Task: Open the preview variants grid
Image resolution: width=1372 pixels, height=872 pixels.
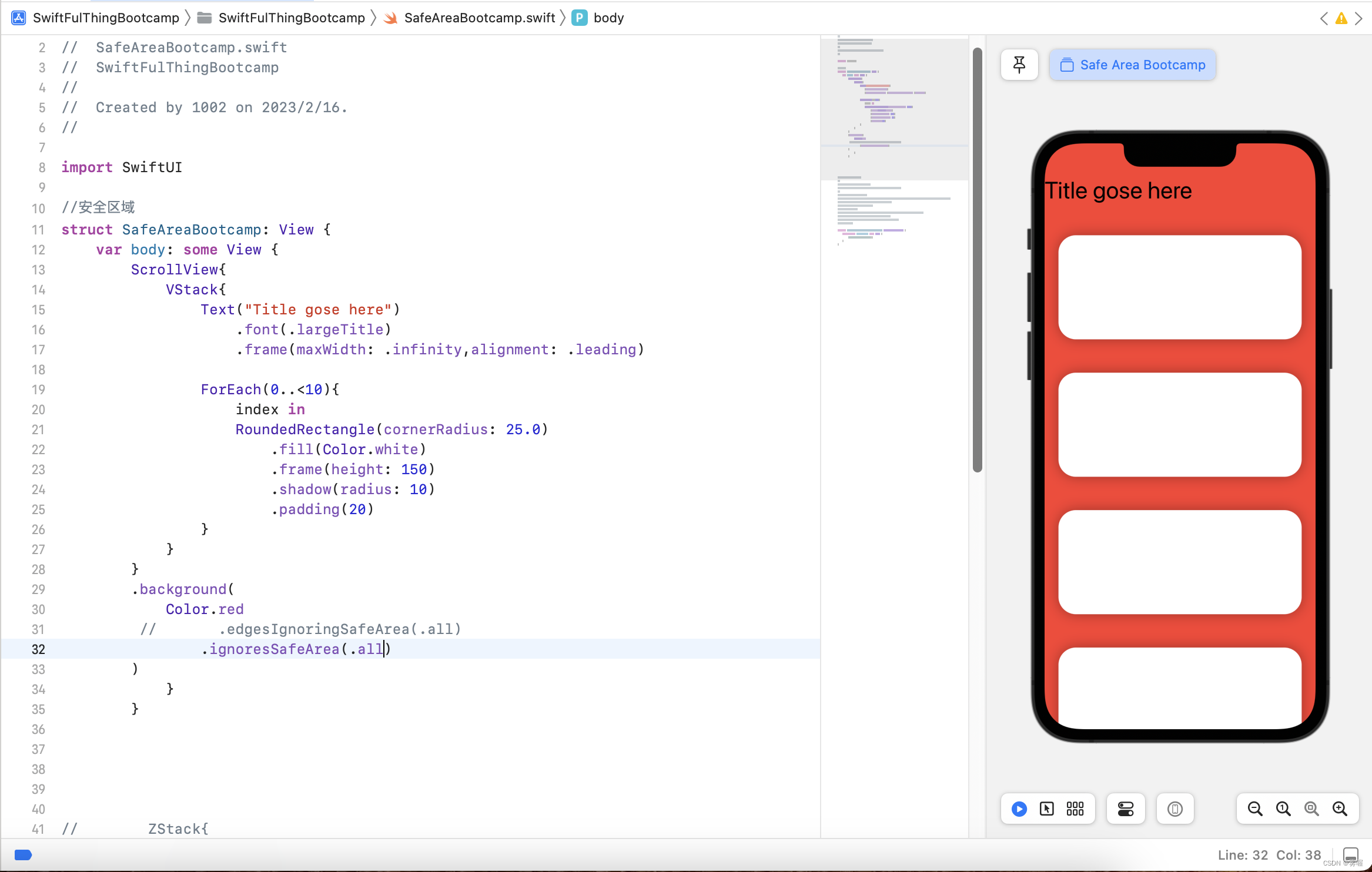Action: coord(1075,809)
